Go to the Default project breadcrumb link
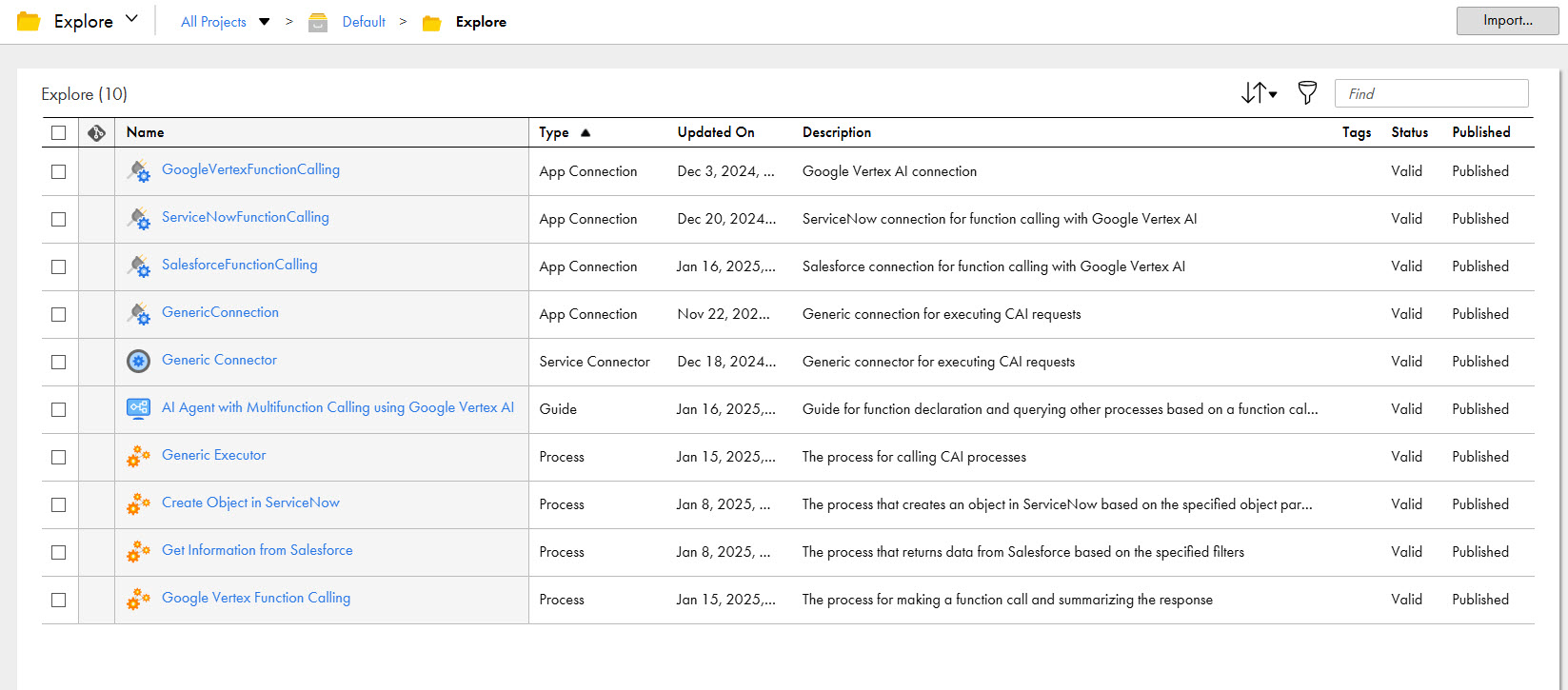Screen dimensions: 1568x690 tap(364, 22)
